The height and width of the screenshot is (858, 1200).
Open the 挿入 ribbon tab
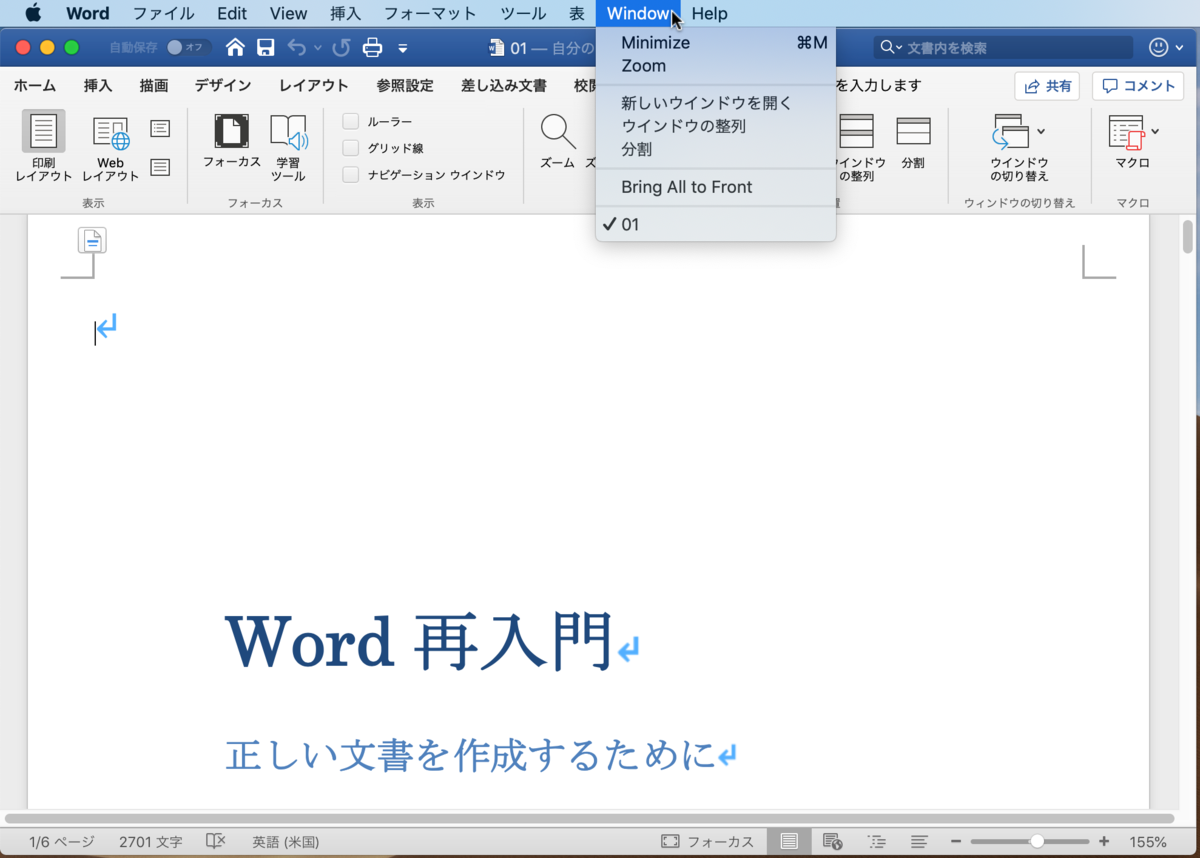(98, 86)
